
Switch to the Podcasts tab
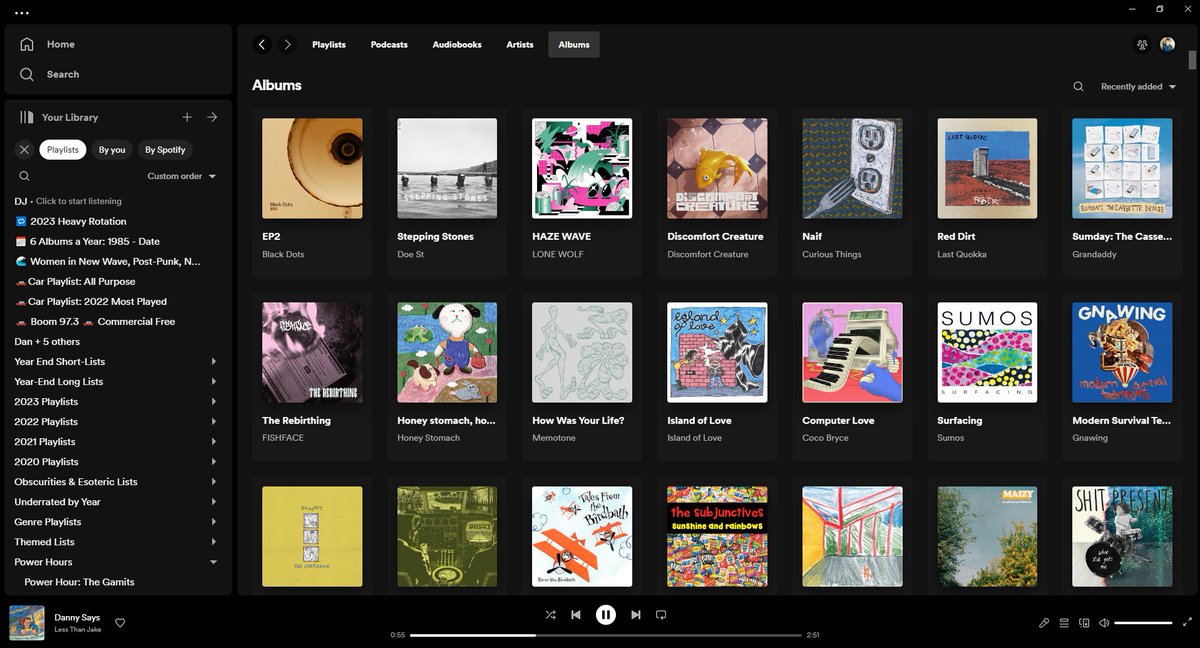point(389,44)
